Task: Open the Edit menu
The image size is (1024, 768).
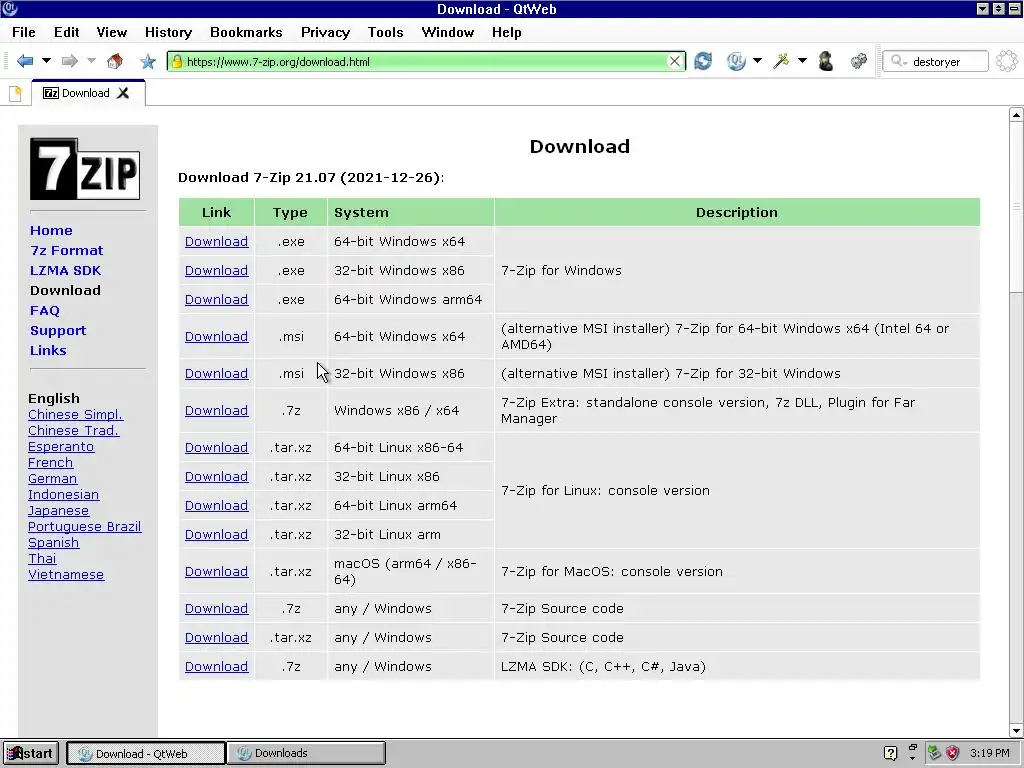Action: [x=67, y=32]
